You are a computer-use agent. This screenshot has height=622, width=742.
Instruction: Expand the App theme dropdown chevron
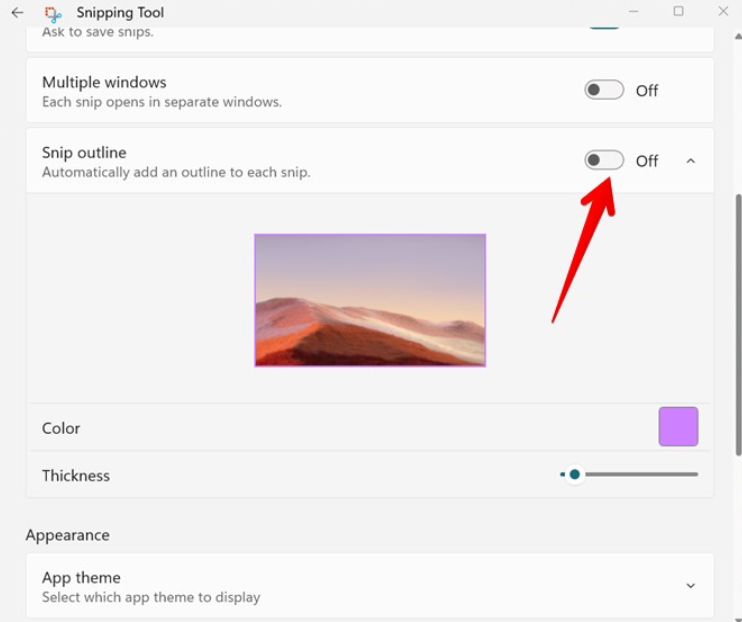tap(690, 586)
